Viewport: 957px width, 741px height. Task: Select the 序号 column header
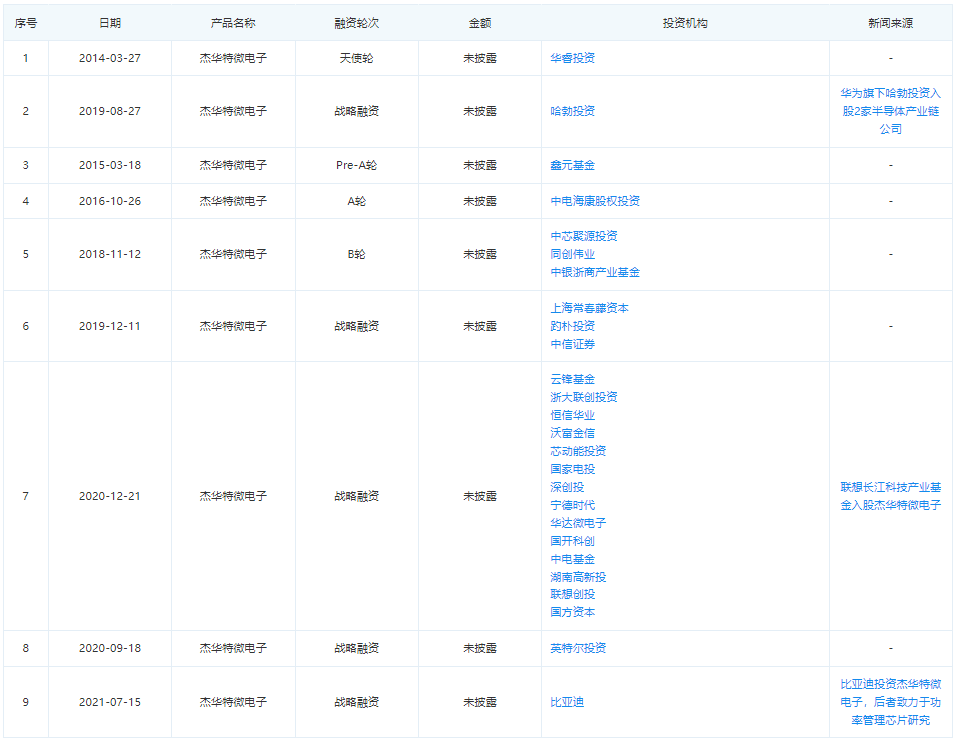26,23
